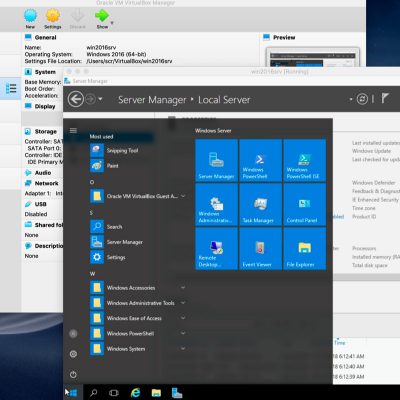
Task: Click the Server Manager tile
Action: [216, 161]
